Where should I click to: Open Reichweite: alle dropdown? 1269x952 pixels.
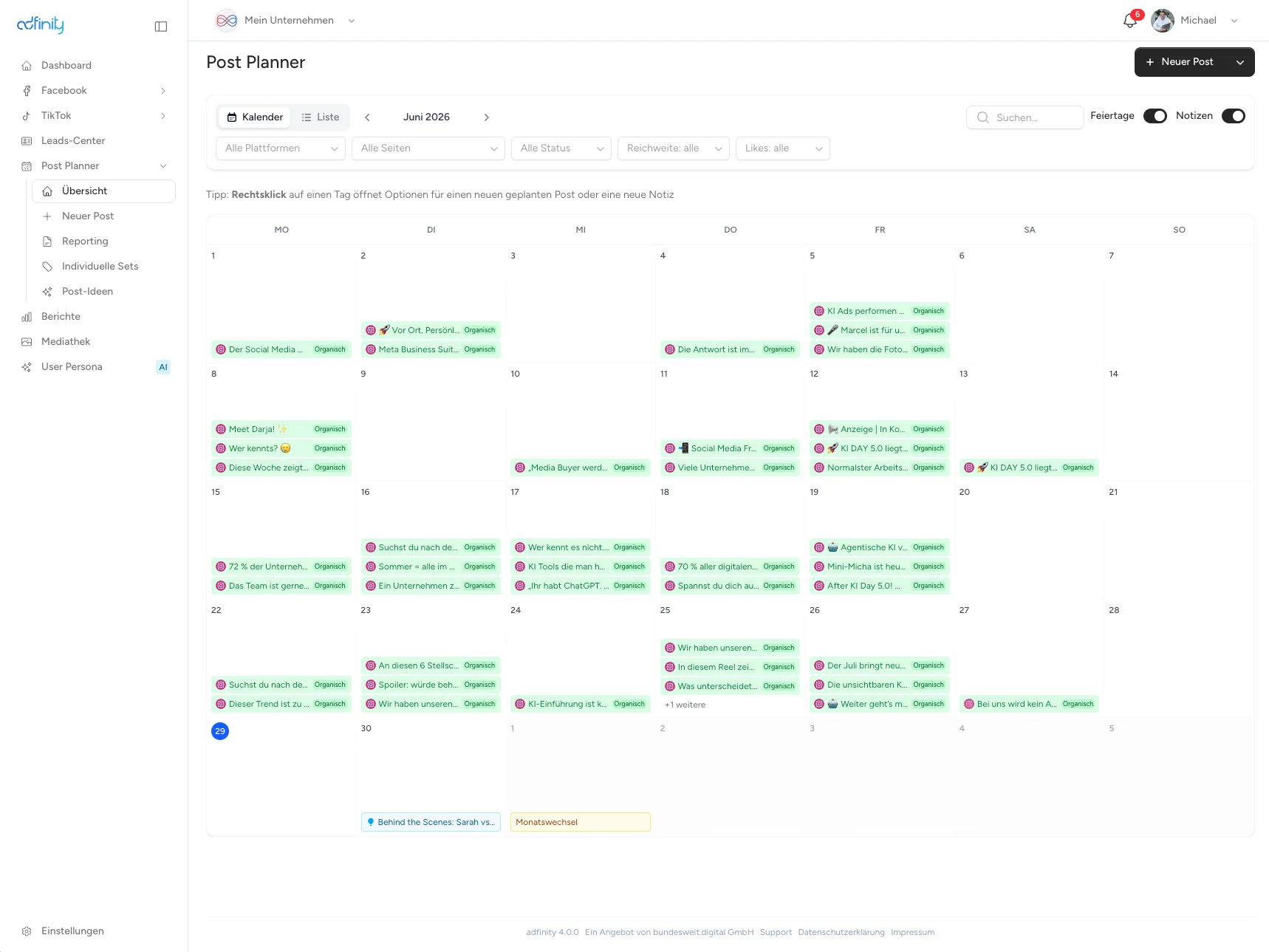coord(674,148)
